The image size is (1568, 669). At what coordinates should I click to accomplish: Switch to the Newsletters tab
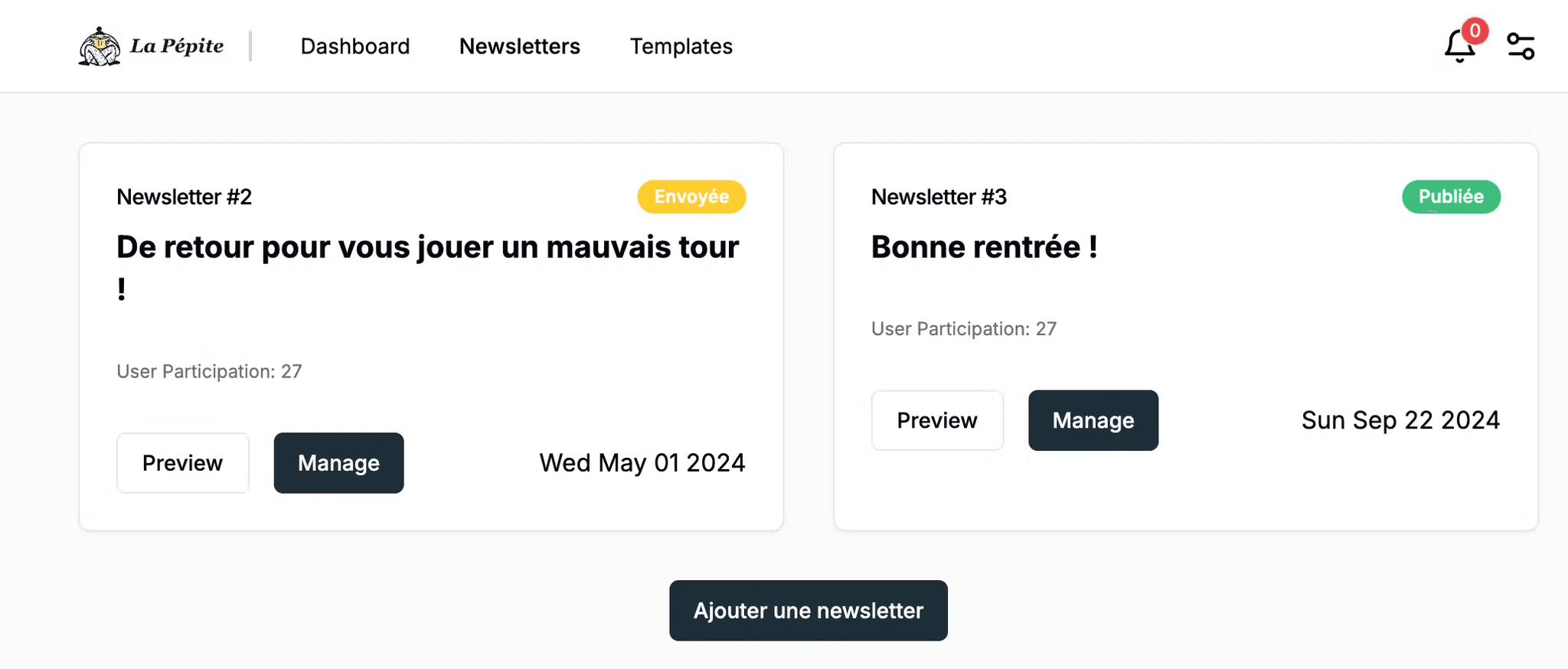click(x=519, y=46)
